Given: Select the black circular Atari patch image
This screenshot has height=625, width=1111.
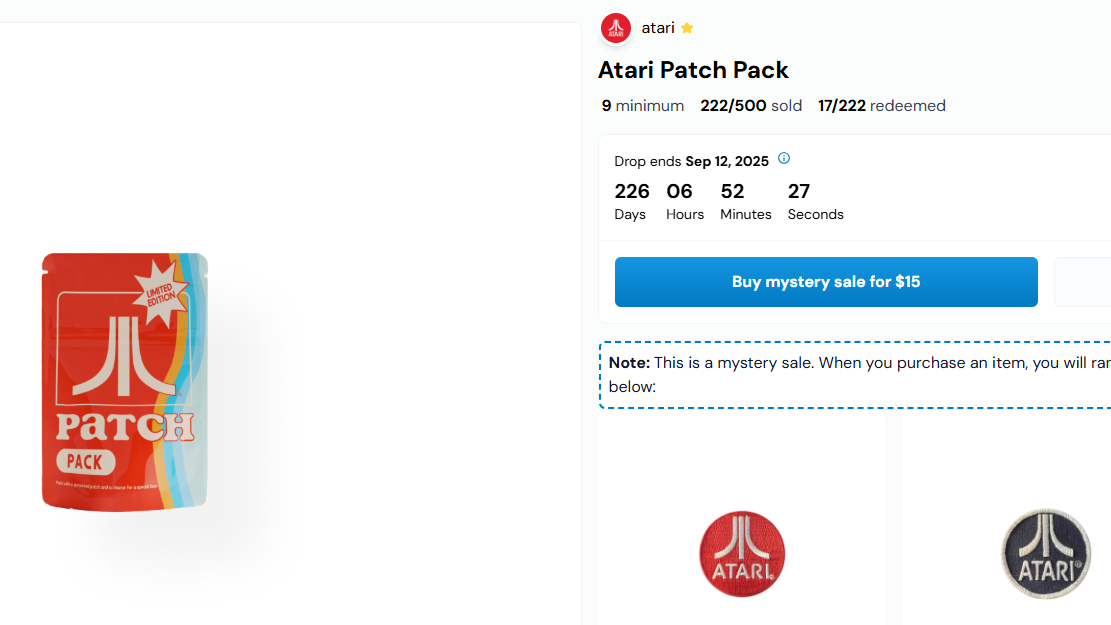Looking at the screenshot, I should 1045,552.
